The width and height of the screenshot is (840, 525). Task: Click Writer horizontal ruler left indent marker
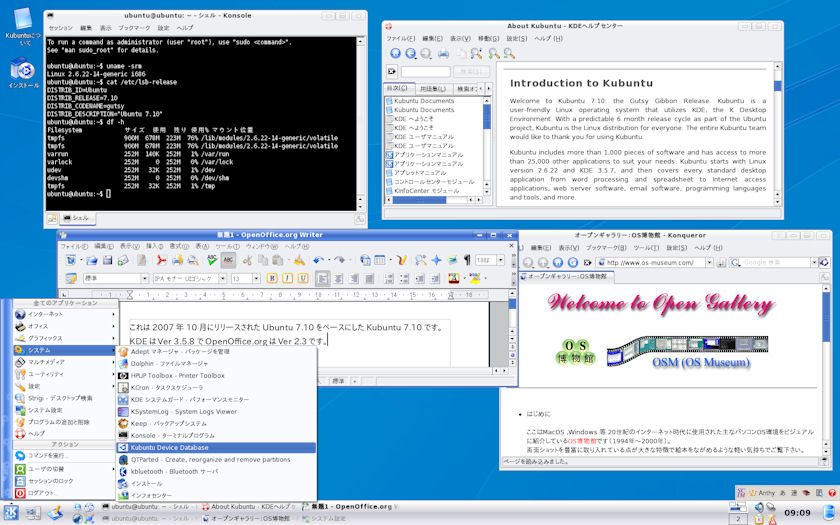point(129,295)
